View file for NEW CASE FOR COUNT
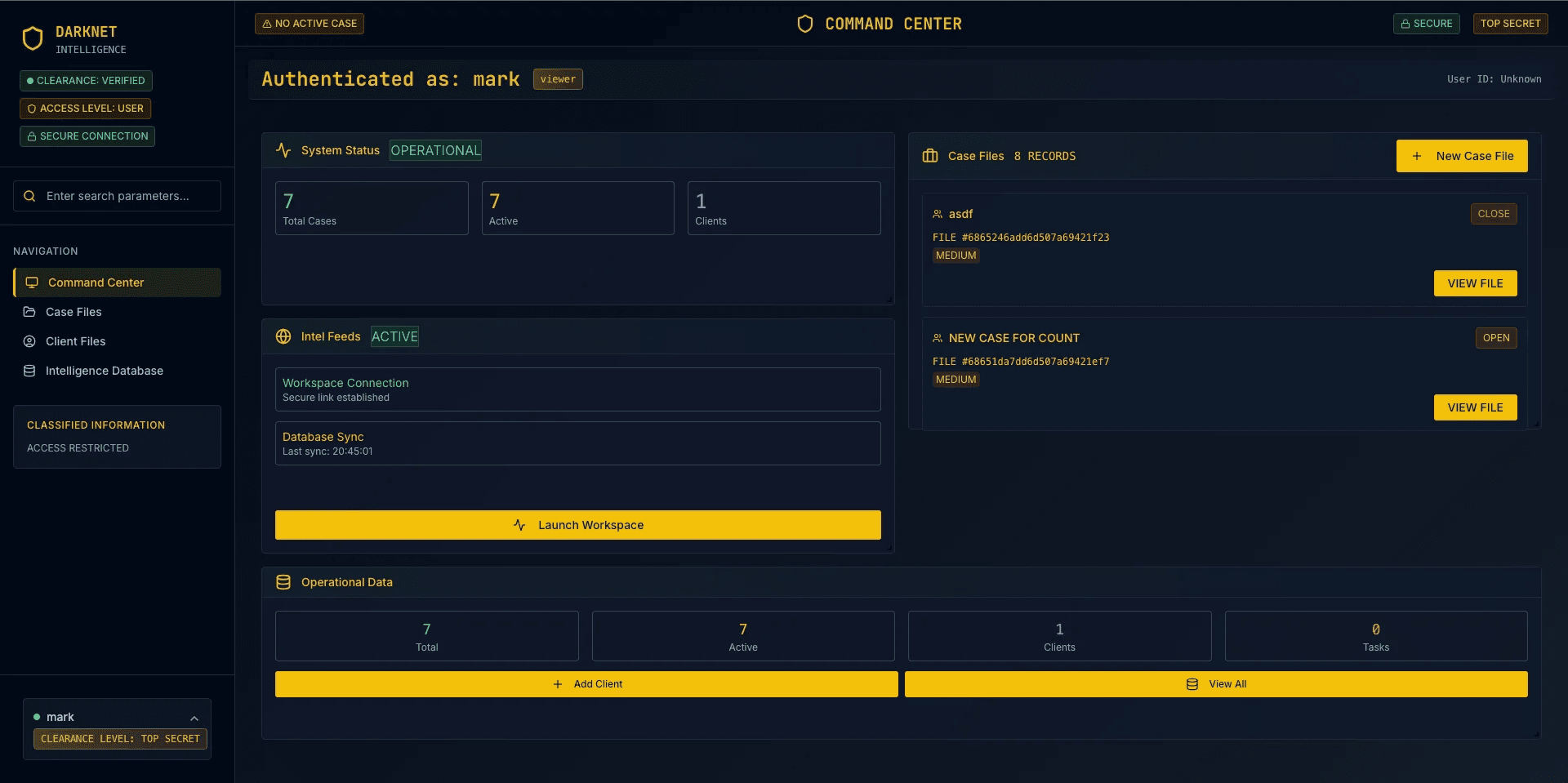The height and width of the screenshot is (783, 1568). click(x=1475, y=407)
